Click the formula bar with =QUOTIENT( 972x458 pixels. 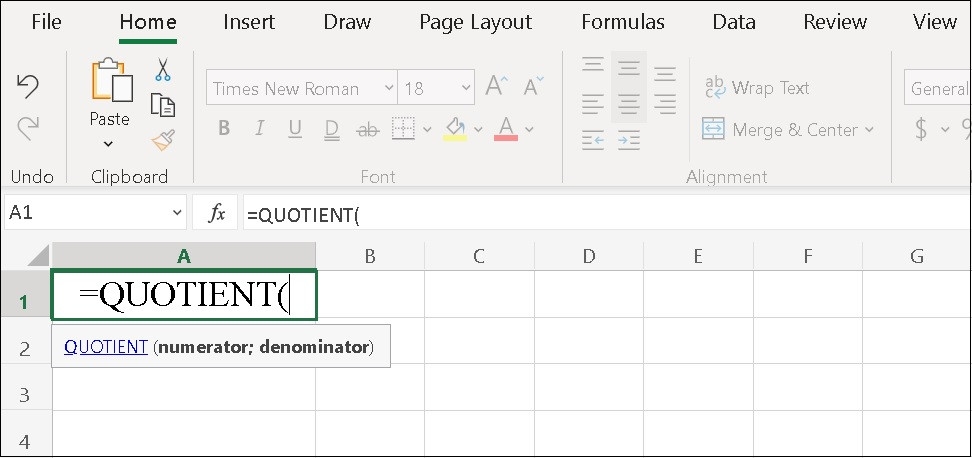[x=608, y=214]
